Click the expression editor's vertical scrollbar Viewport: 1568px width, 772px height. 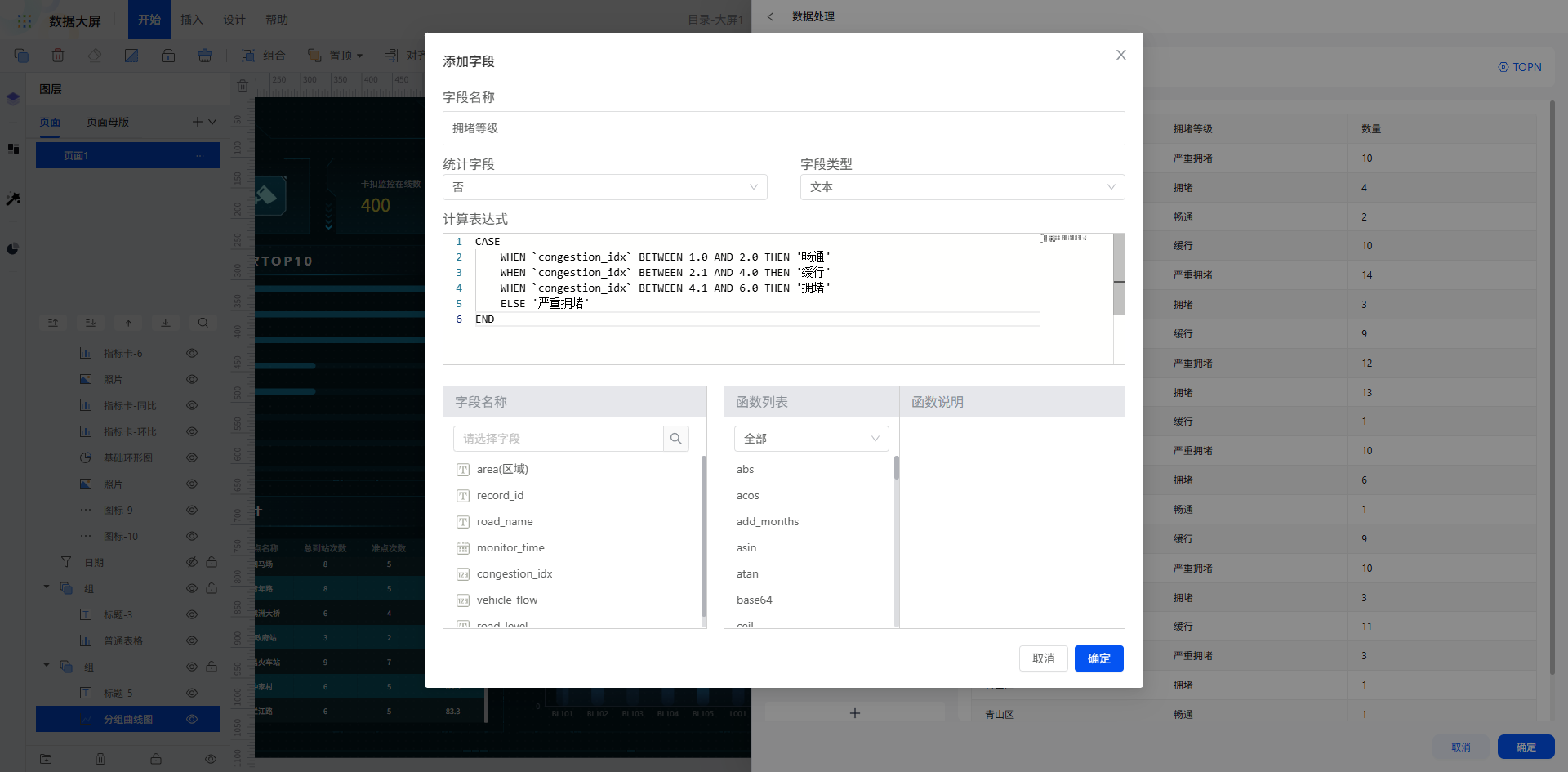(x=1119, y=274)
